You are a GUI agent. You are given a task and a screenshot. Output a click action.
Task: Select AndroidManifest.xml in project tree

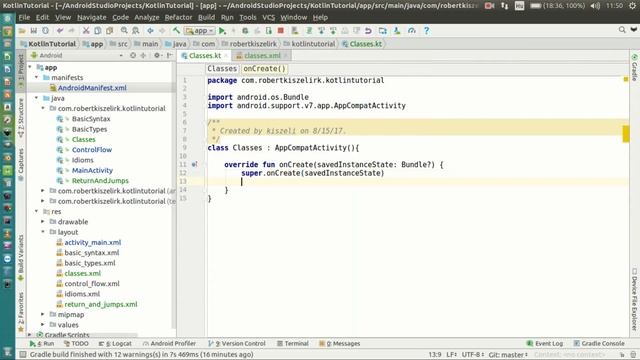pyautogui.click(x=92, y=88)
